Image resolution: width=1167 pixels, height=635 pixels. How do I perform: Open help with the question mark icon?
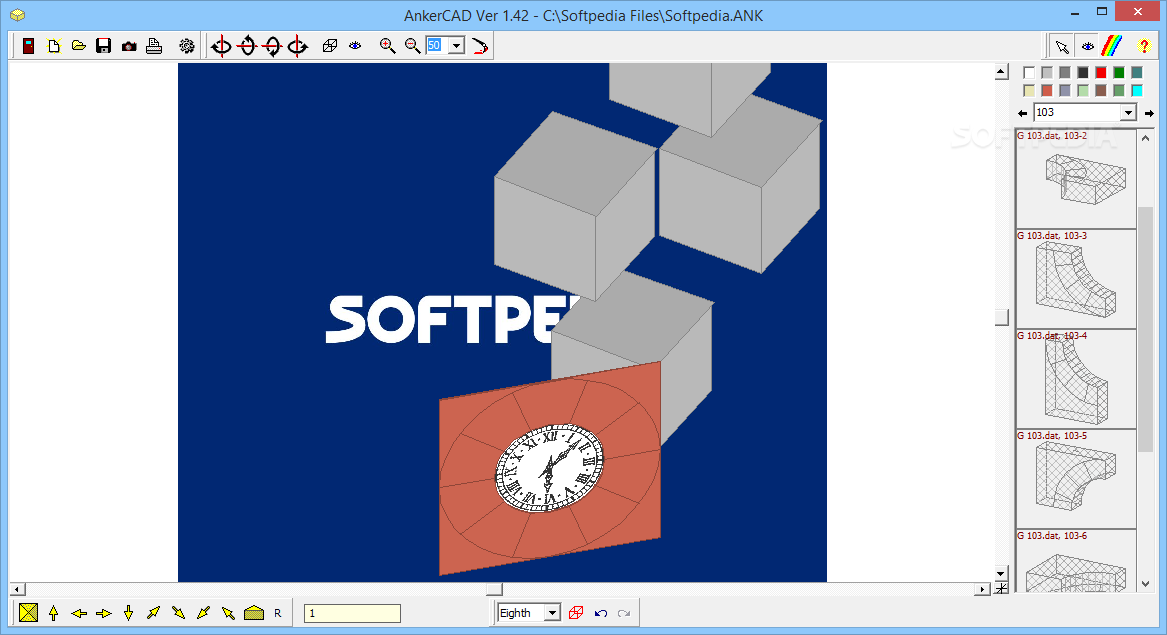click(x=1144, y=46)
